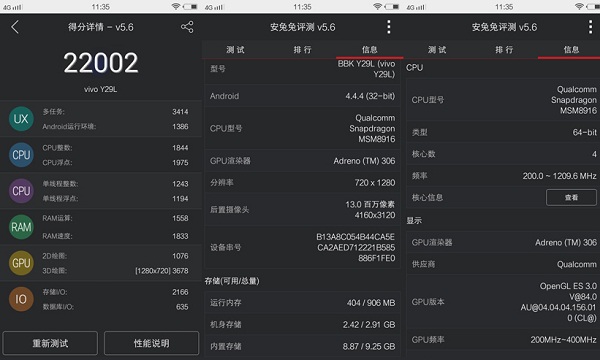Select the 3D graphics score [1280x720] 3678

pyautogui.click(x=161, y=270)
